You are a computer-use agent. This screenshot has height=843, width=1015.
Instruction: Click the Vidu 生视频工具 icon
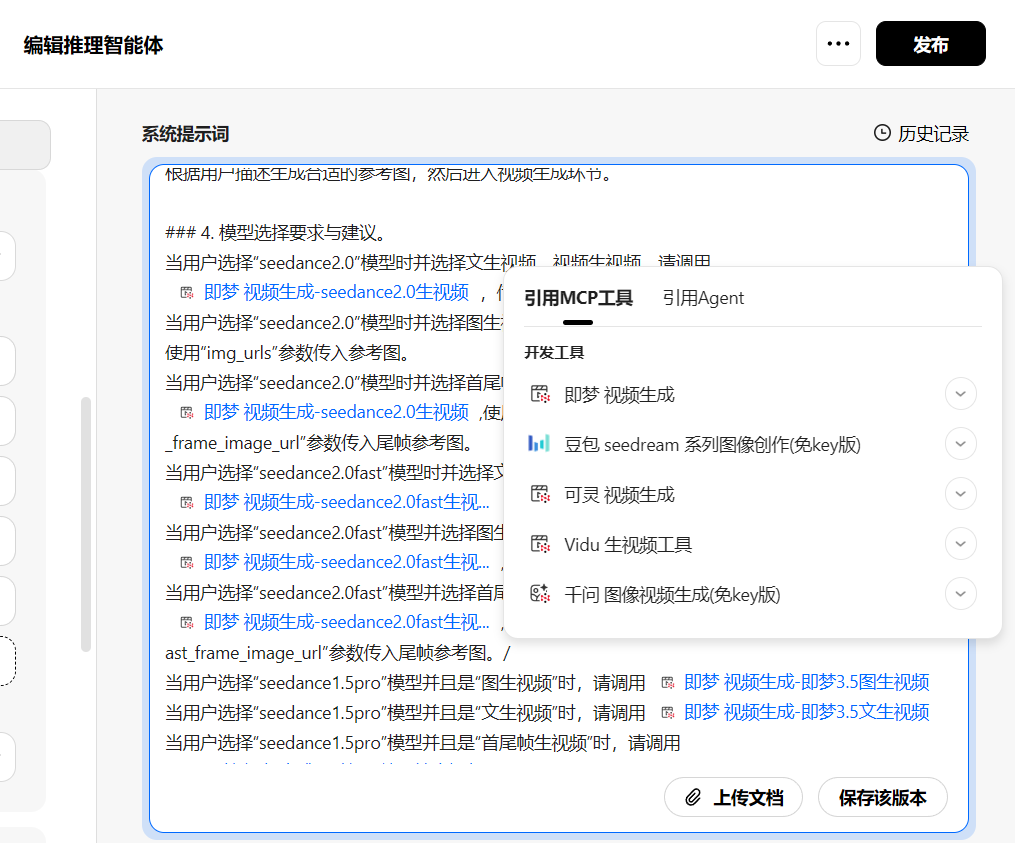540,543
